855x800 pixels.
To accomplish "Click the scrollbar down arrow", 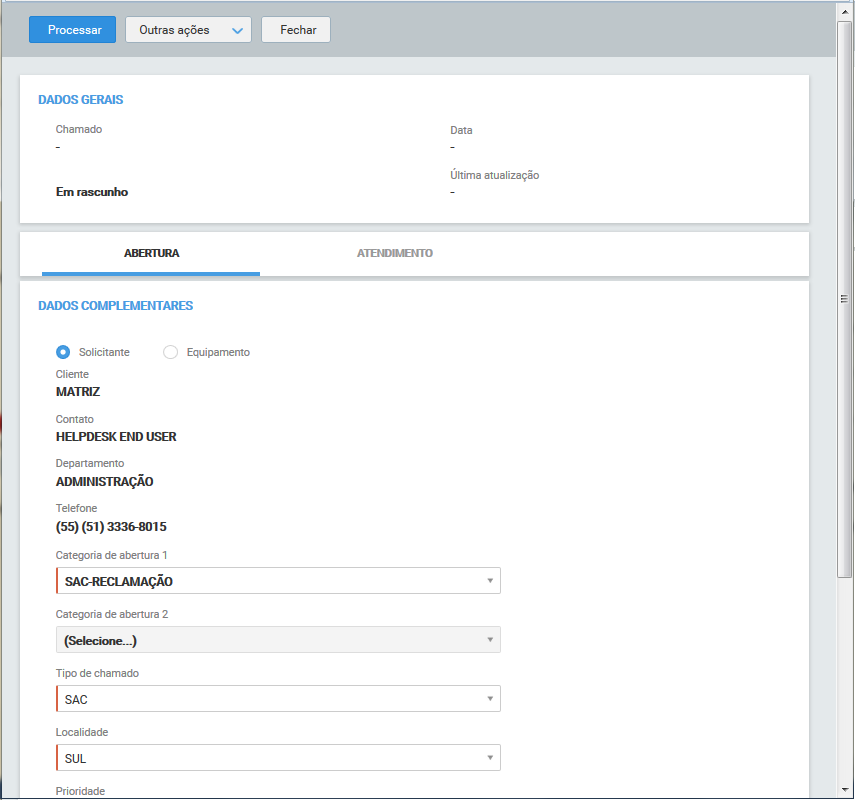I will click(x=845, y=790).
